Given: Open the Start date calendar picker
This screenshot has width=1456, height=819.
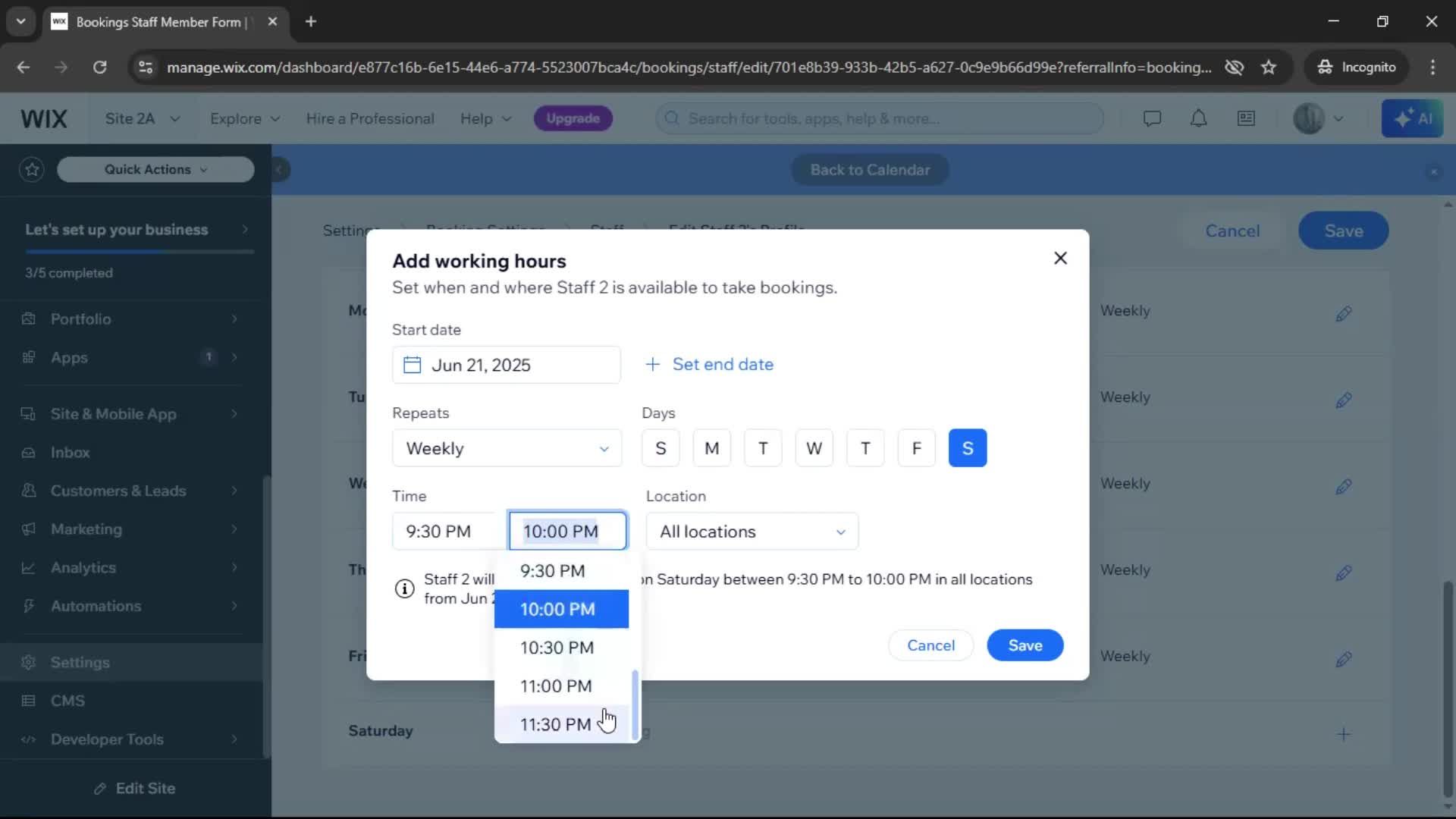Looking at the screenshot, I should pos(506,365).
